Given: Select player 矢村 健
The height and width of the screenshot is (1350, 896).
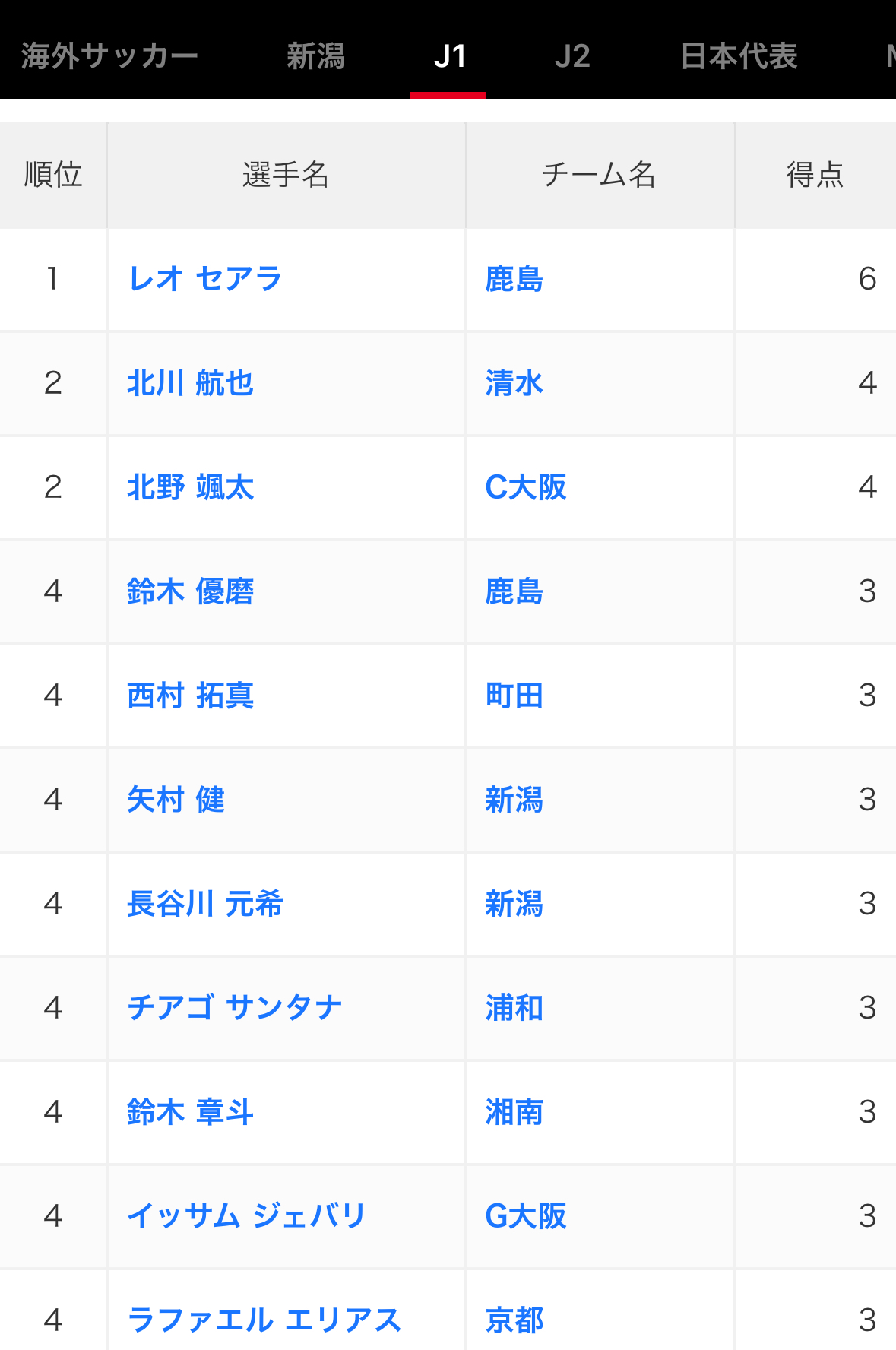Looking at the screenshot, I should click(176, 800).
